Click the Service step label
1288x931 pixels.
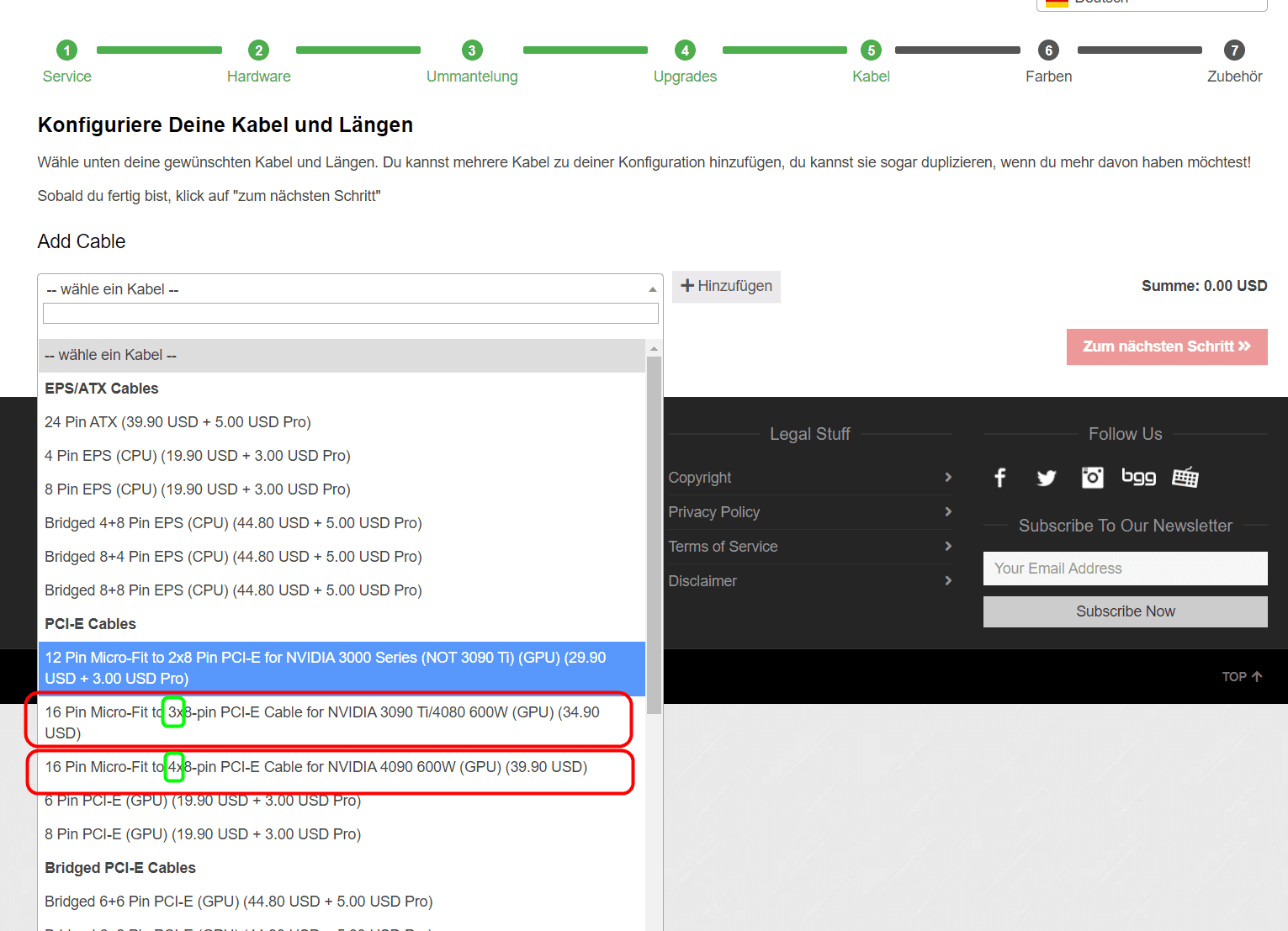(66, 77)
